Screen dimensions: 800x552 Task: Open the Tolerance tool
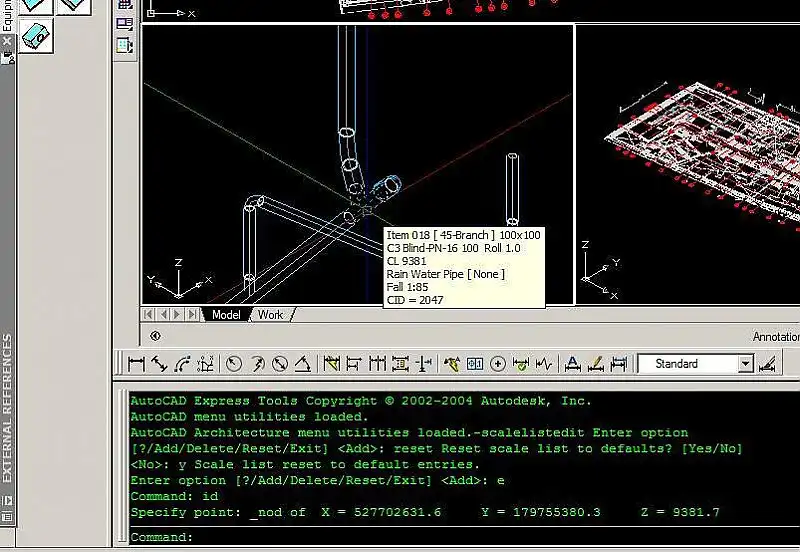click(475, 364)
